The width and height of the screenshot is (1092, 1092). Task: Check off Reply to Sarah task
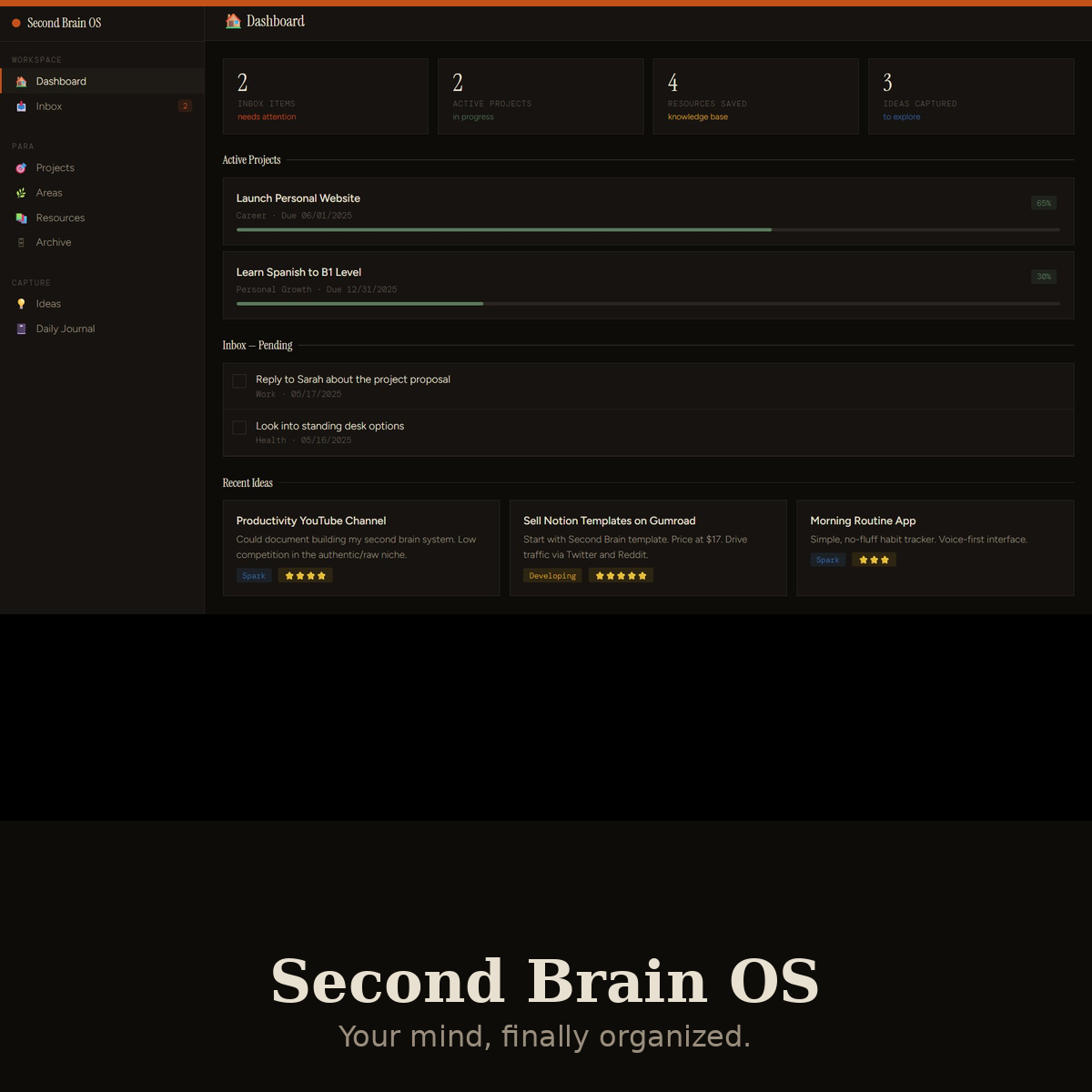tap(239, 381)
